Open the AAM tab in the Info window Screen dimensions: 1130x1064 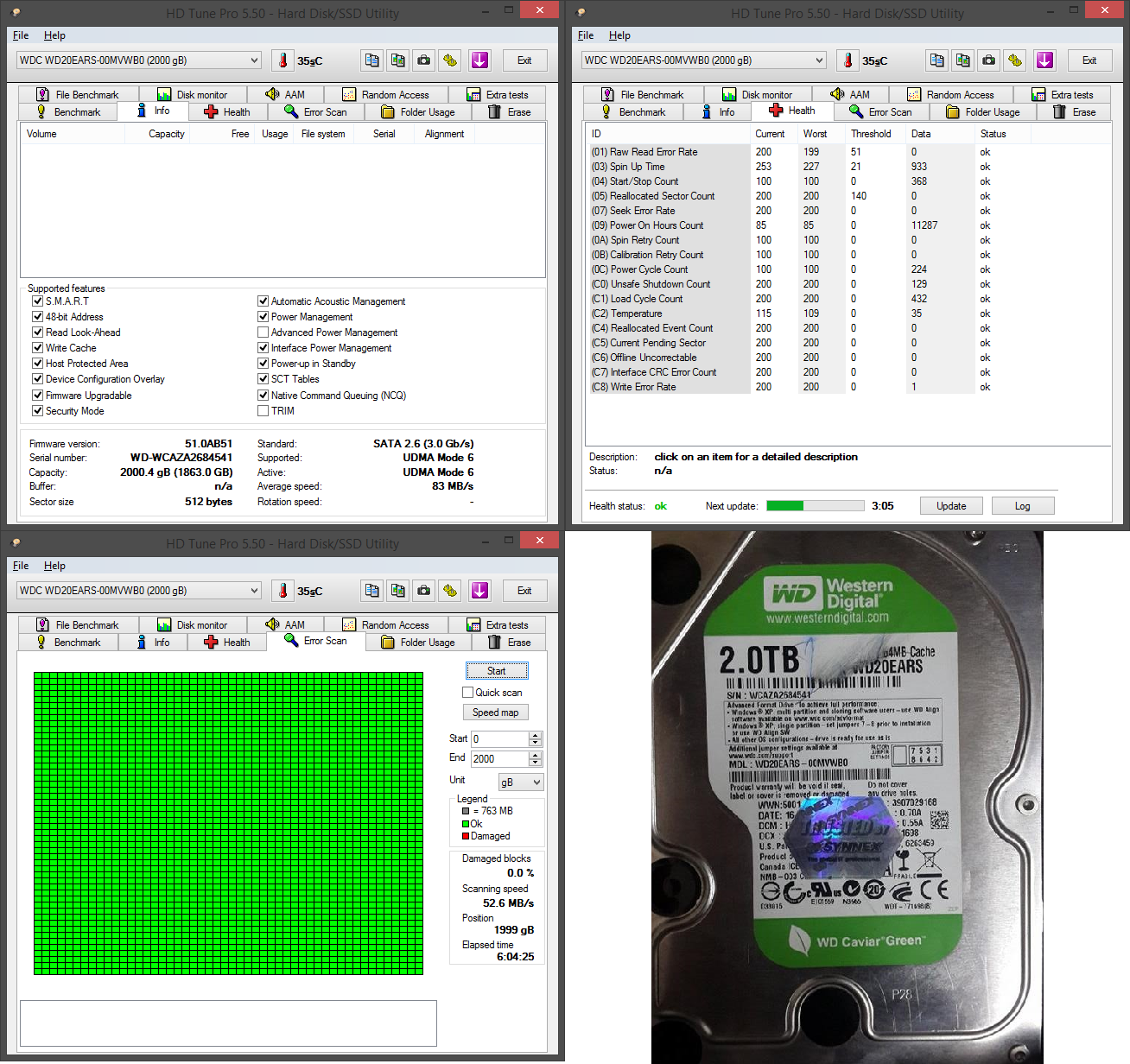285,95
